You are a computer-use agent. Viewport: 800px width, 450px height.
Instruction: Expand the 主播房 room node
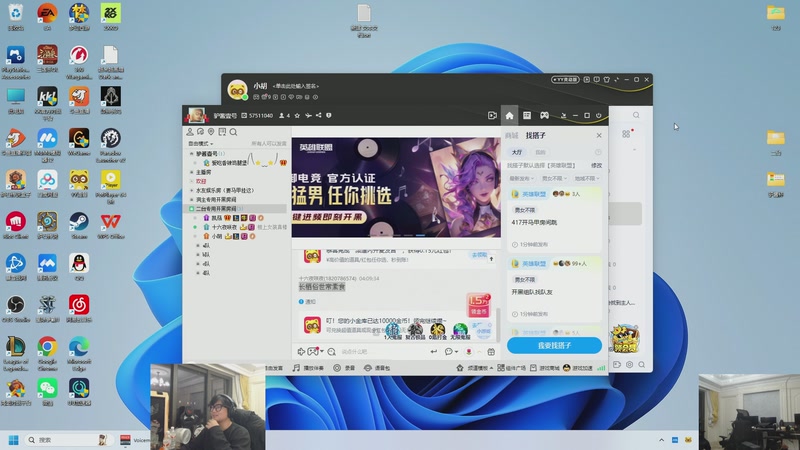click(192, 172)
